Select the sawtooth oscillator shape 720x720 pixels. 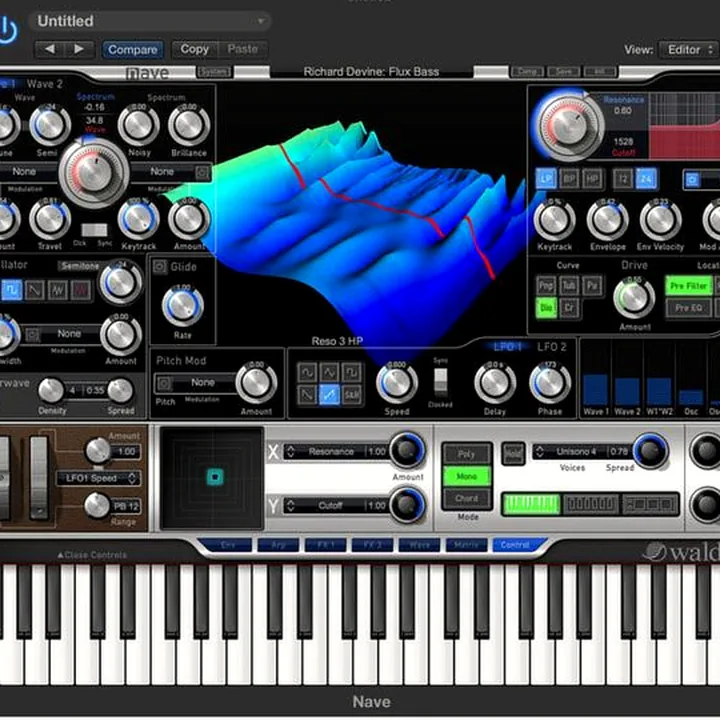tap(35, 290)
